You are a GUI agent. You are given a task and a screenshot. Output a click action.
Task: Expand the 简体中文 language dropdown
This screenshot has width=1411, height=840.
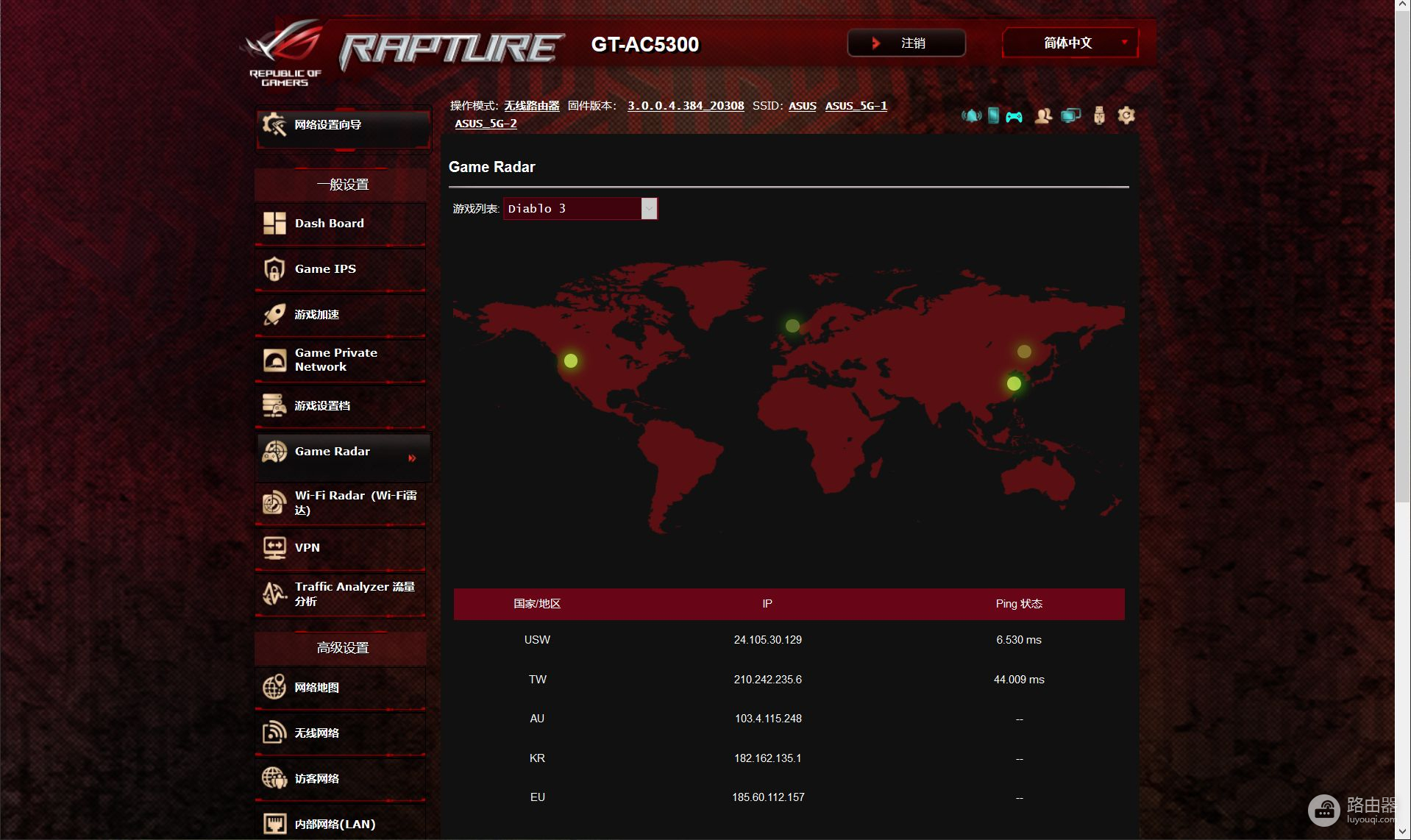[x=1070, y=43]
